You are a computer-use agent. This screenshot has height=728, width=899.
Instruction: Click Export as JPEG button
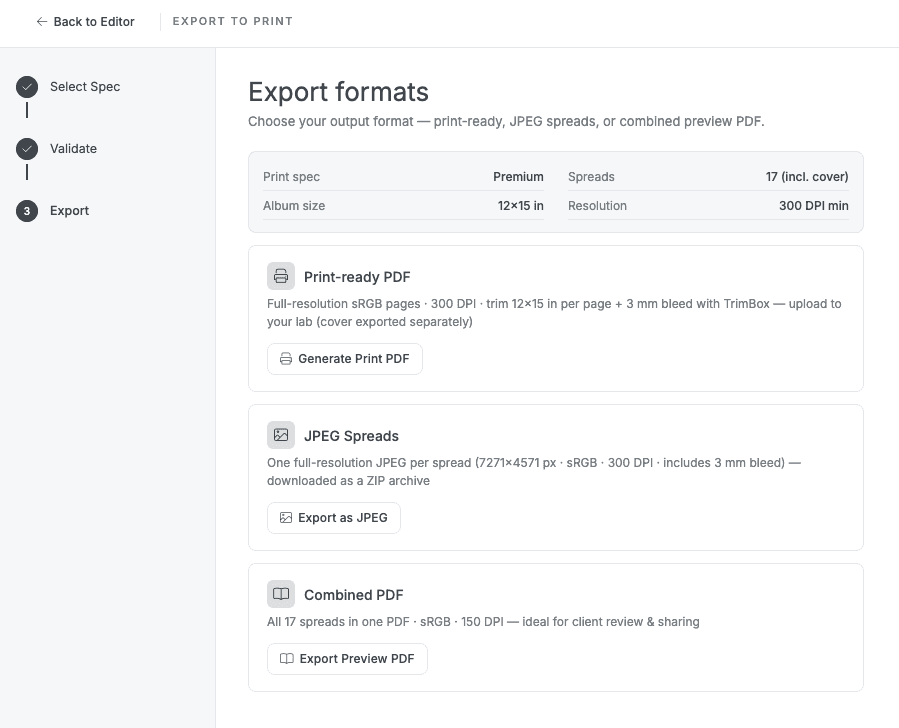(x=334, y=518)
